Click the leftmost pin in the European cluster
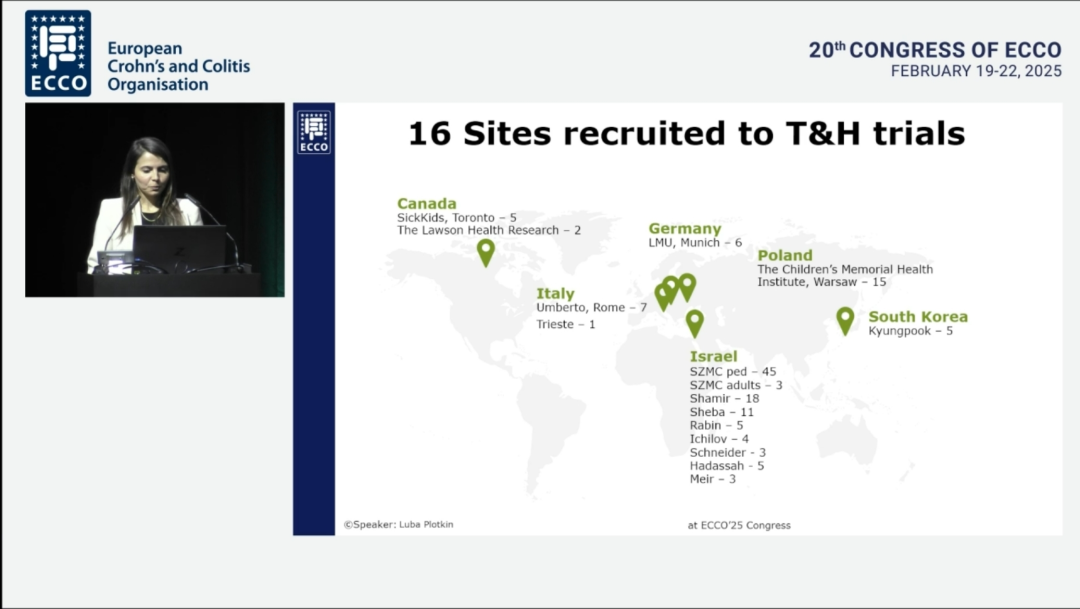Screen dimensions: 1080x609 tap(662, 295)
